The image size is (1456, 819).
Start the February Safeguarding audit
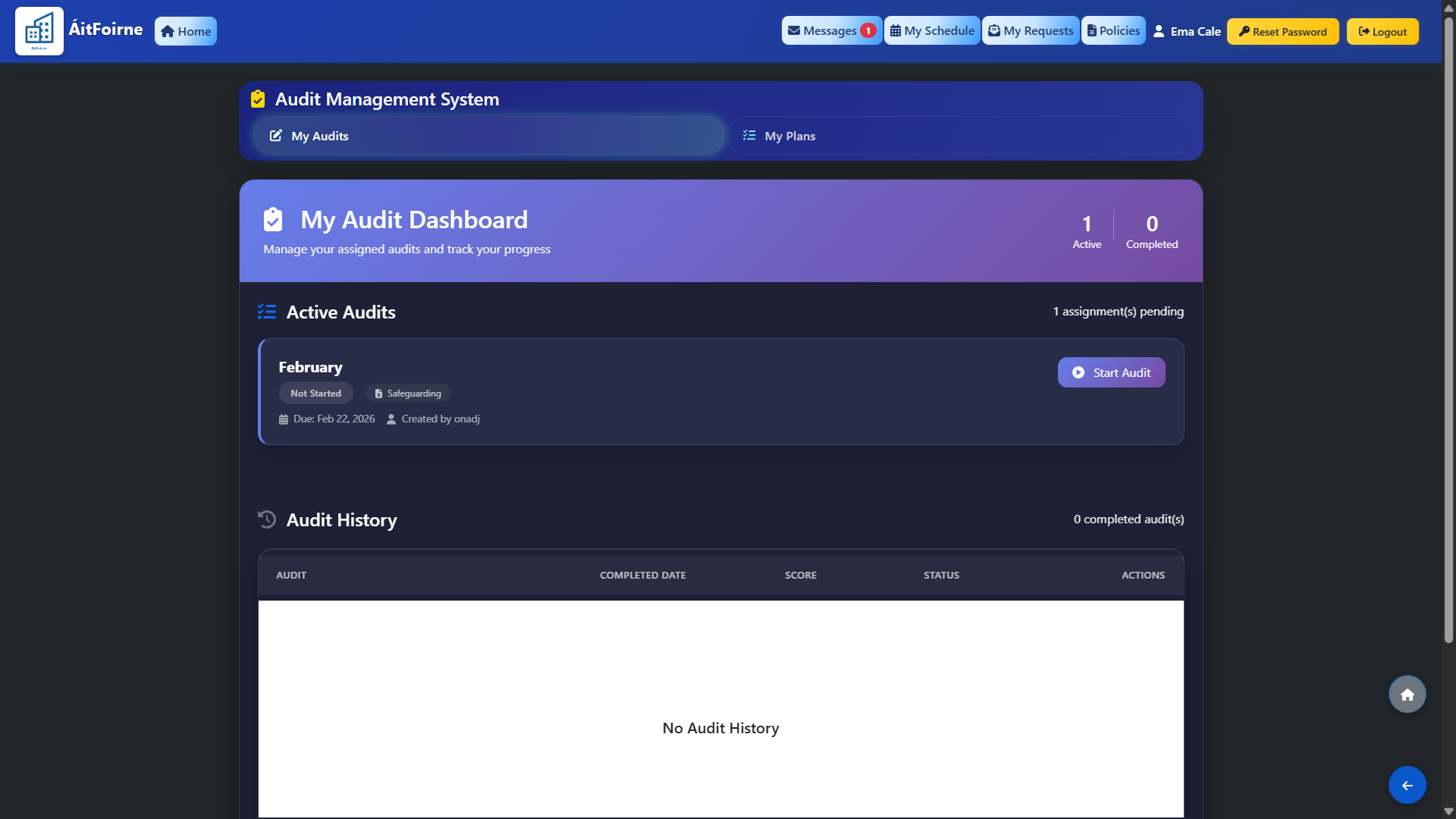[1111, 372]
